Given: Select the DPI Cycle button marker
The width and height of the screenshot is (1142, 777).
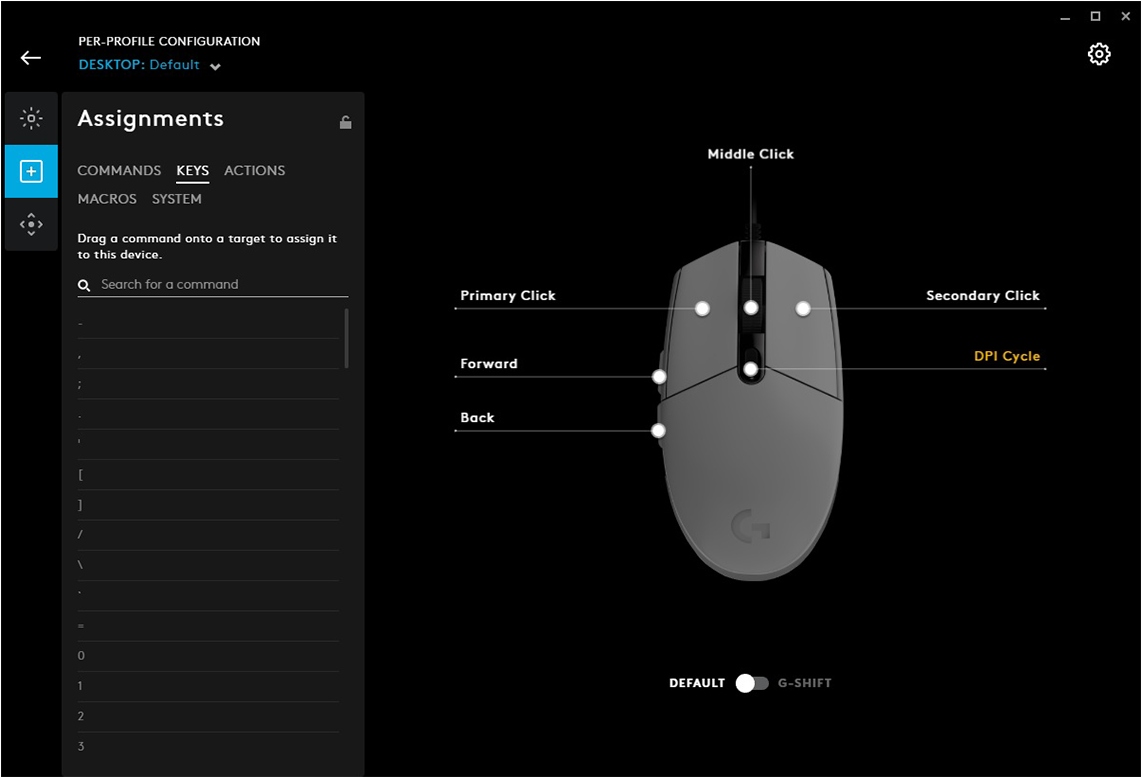Looking at the screenshot, I should click(x=750, y=370).
